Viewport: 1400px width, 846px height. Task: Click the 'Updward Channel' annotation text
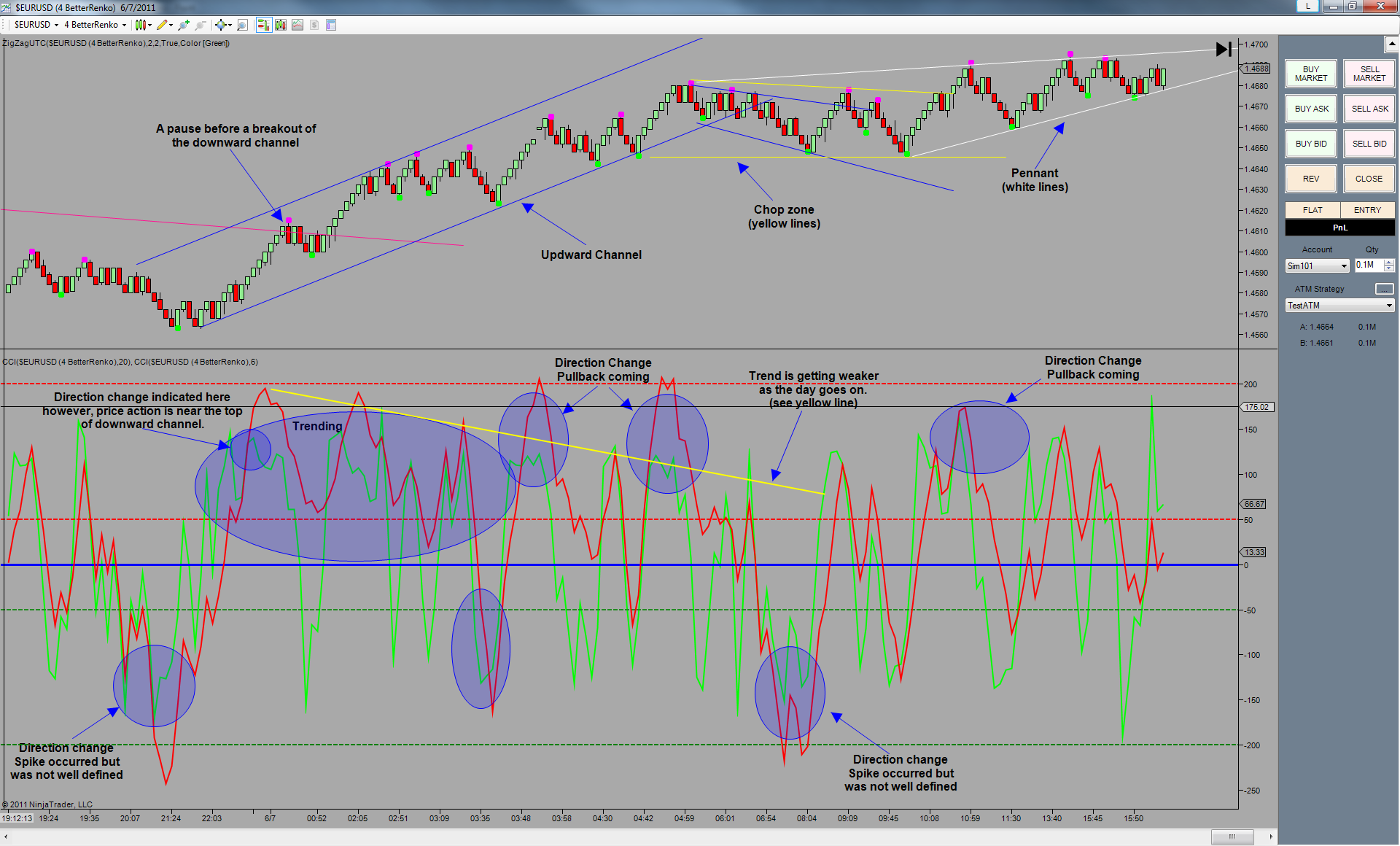click(591, 255)
